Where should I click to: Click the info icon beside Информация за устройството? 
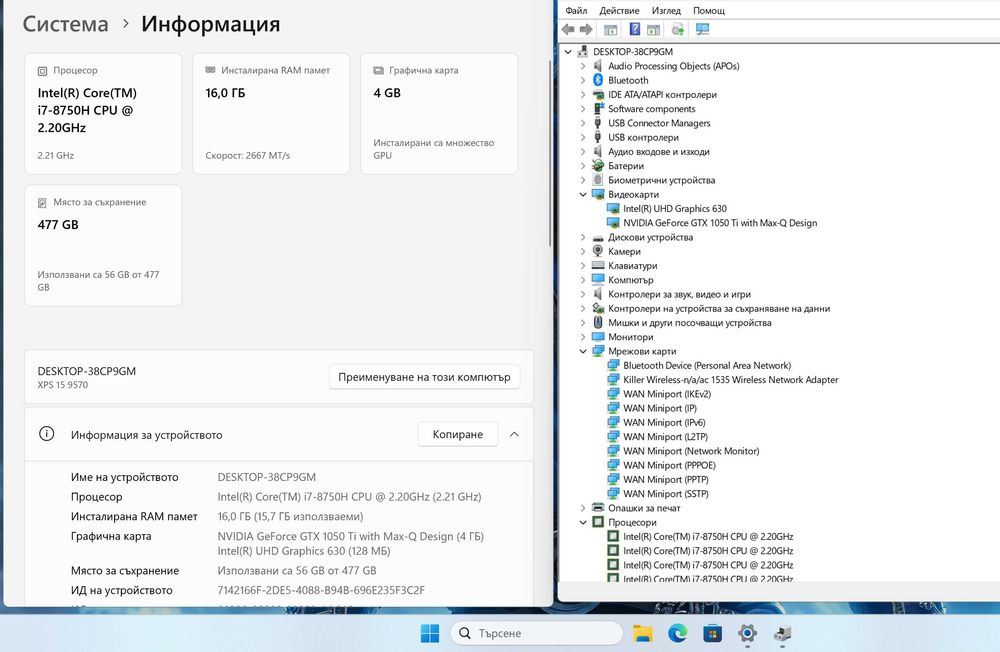(47, 434)
